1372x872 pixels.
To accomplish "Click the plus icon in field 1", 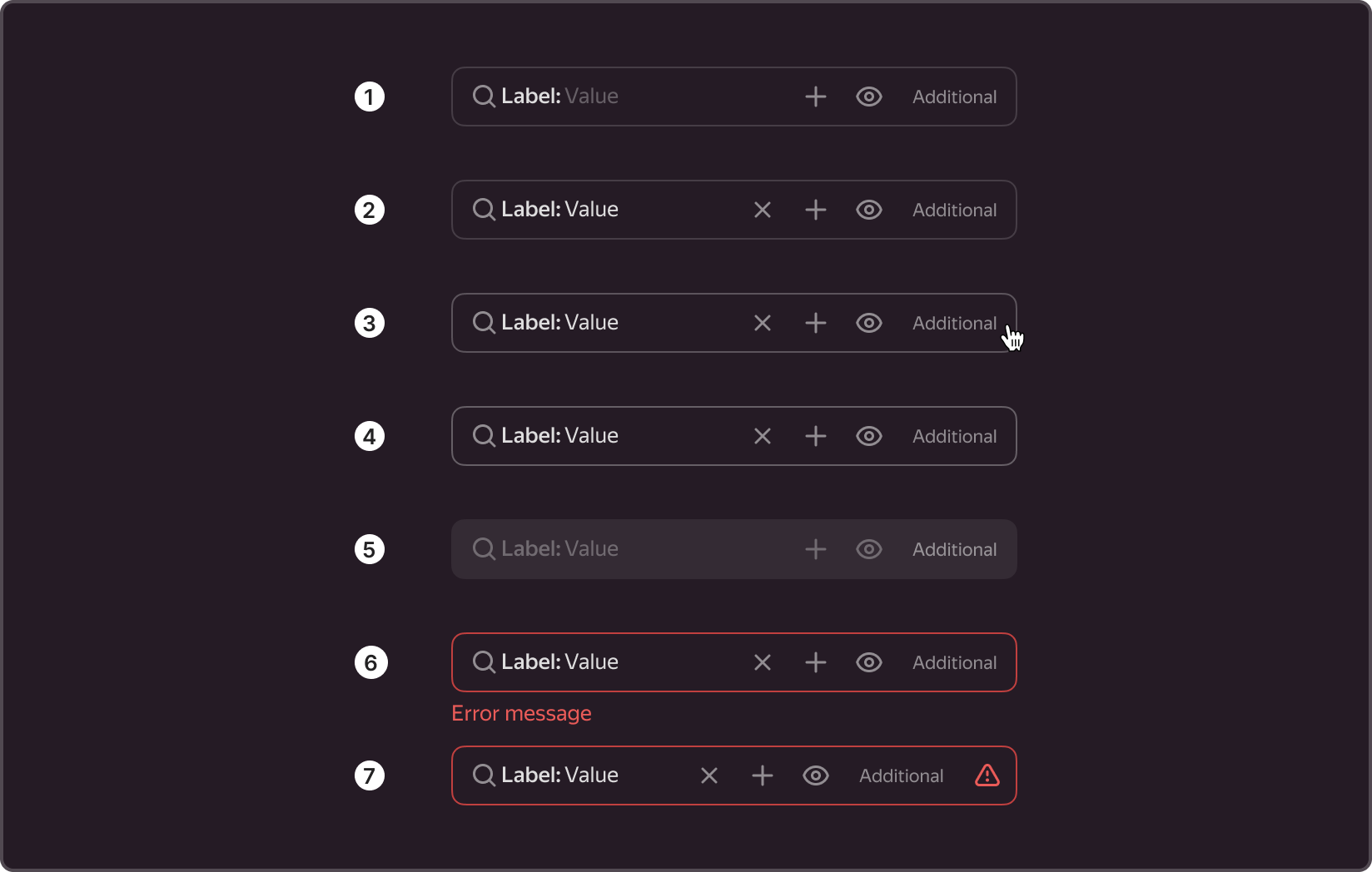I will (x=816, y=97).
